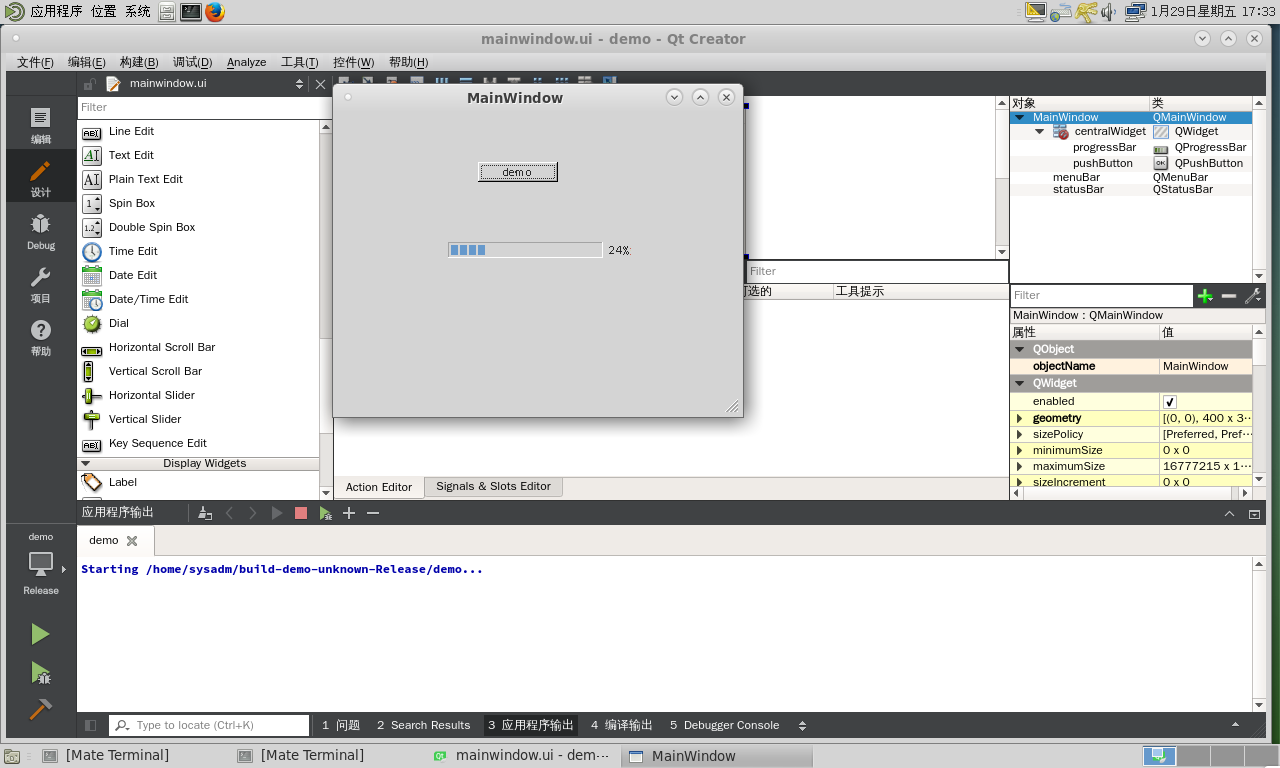Stop the running program with red square

point(301,513)
